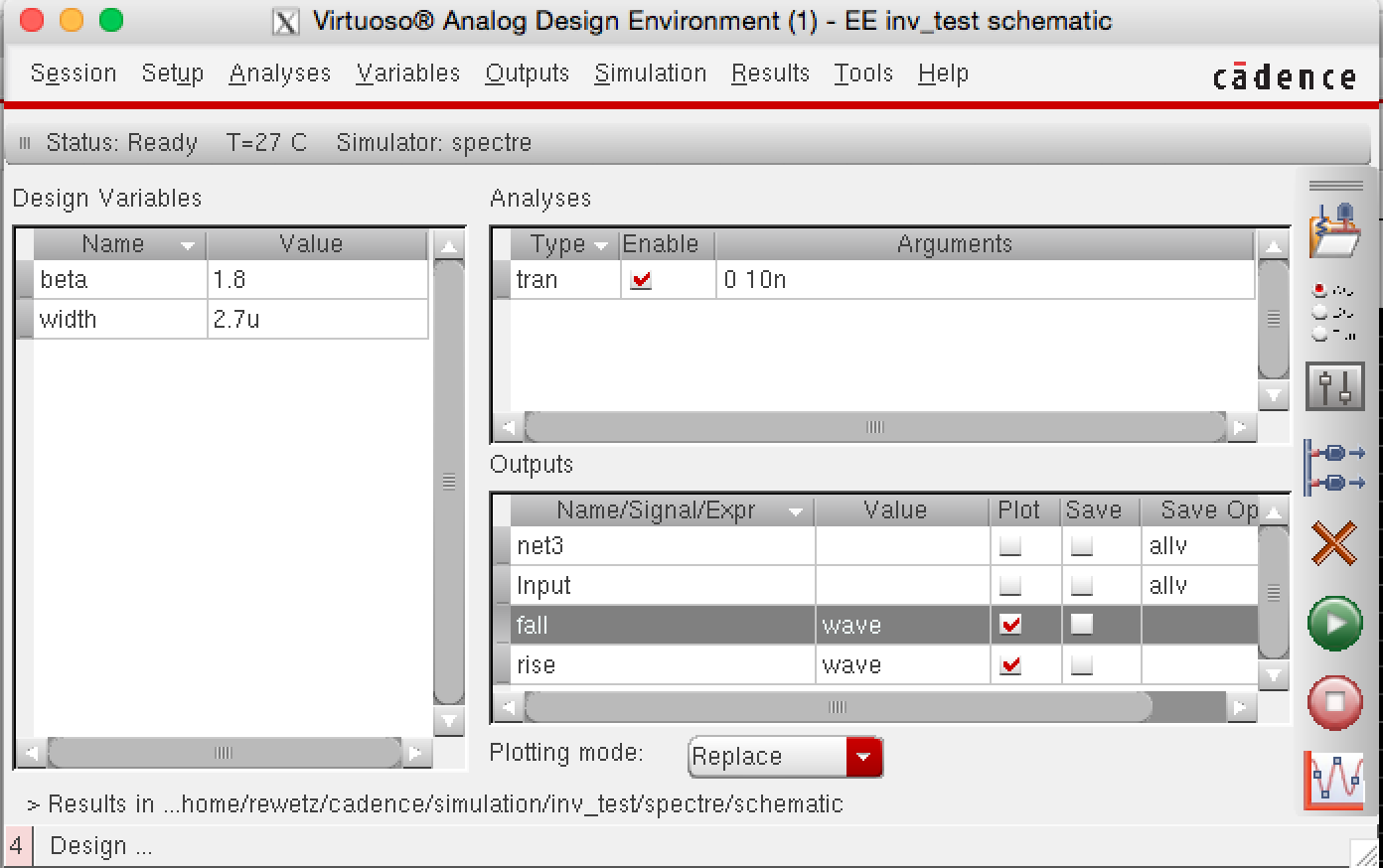
Task: Click the beta variable name
Action: pos(65,280)
